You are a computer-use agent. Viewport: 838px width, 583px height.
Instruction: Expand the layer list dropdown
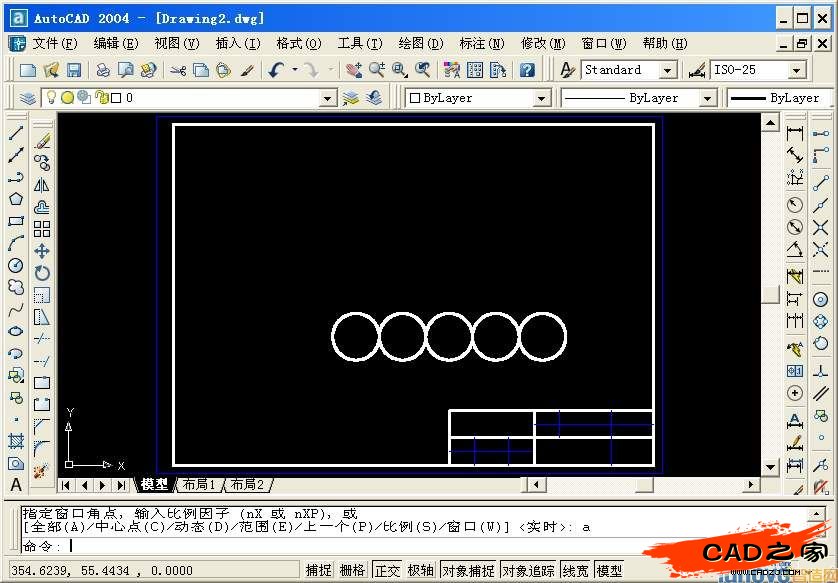click(x=327, y=98)
